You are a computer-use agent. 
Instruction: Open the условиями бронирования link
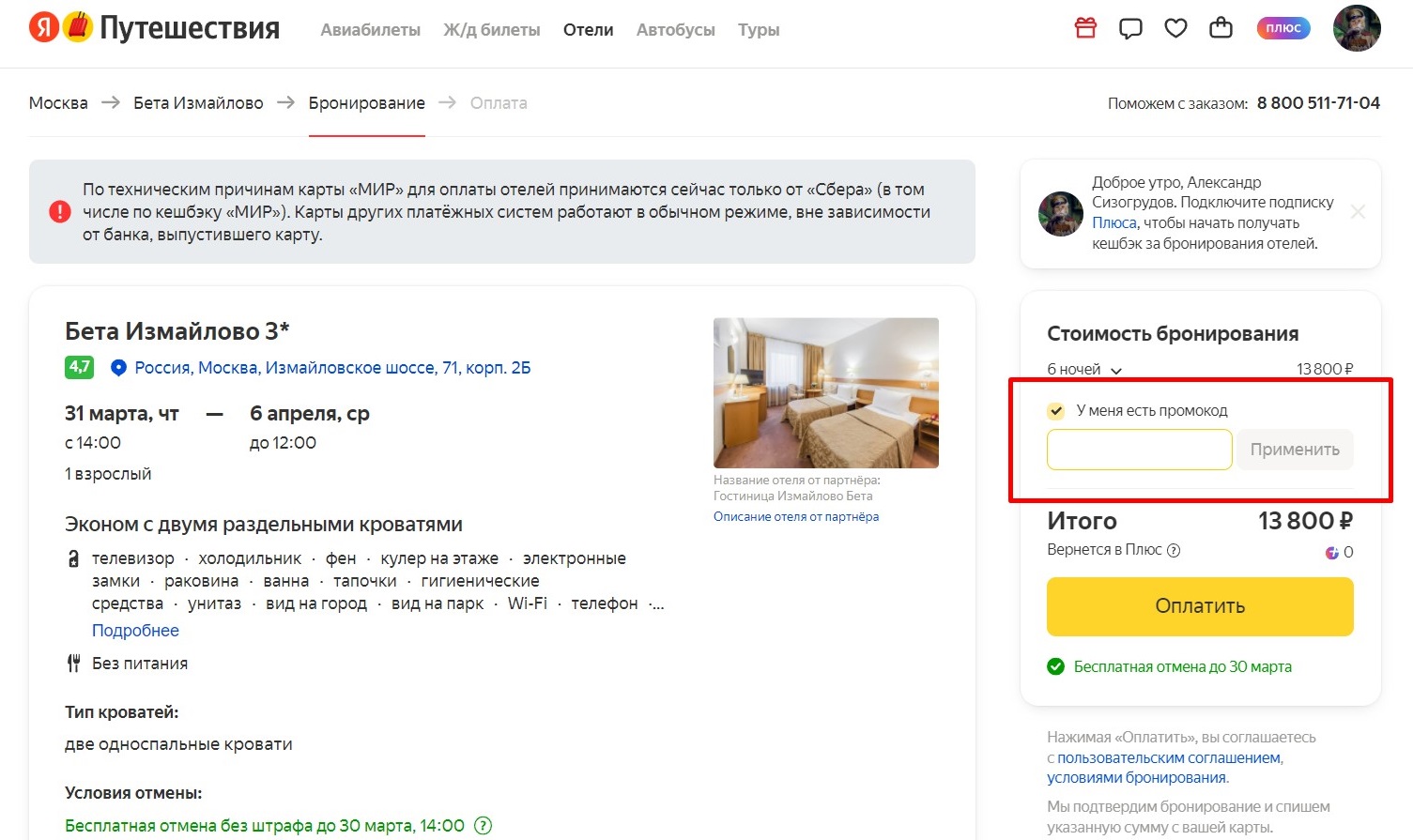[x=1137, y=778]
